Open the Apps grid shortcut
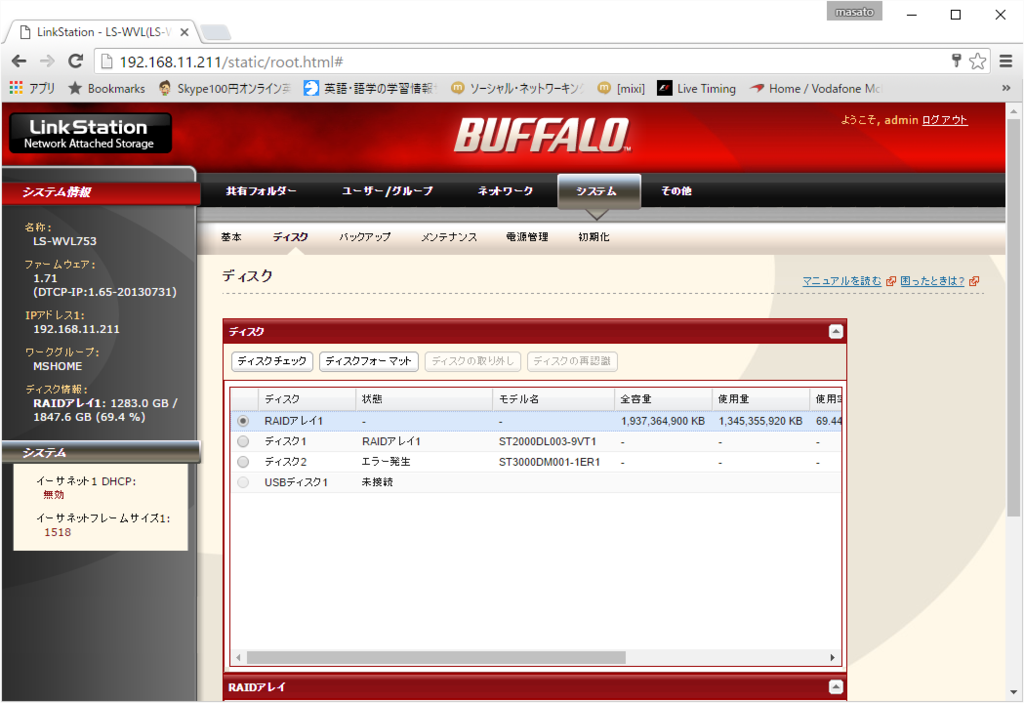Viewport: 1024px width, 703px height. (32, 88)
